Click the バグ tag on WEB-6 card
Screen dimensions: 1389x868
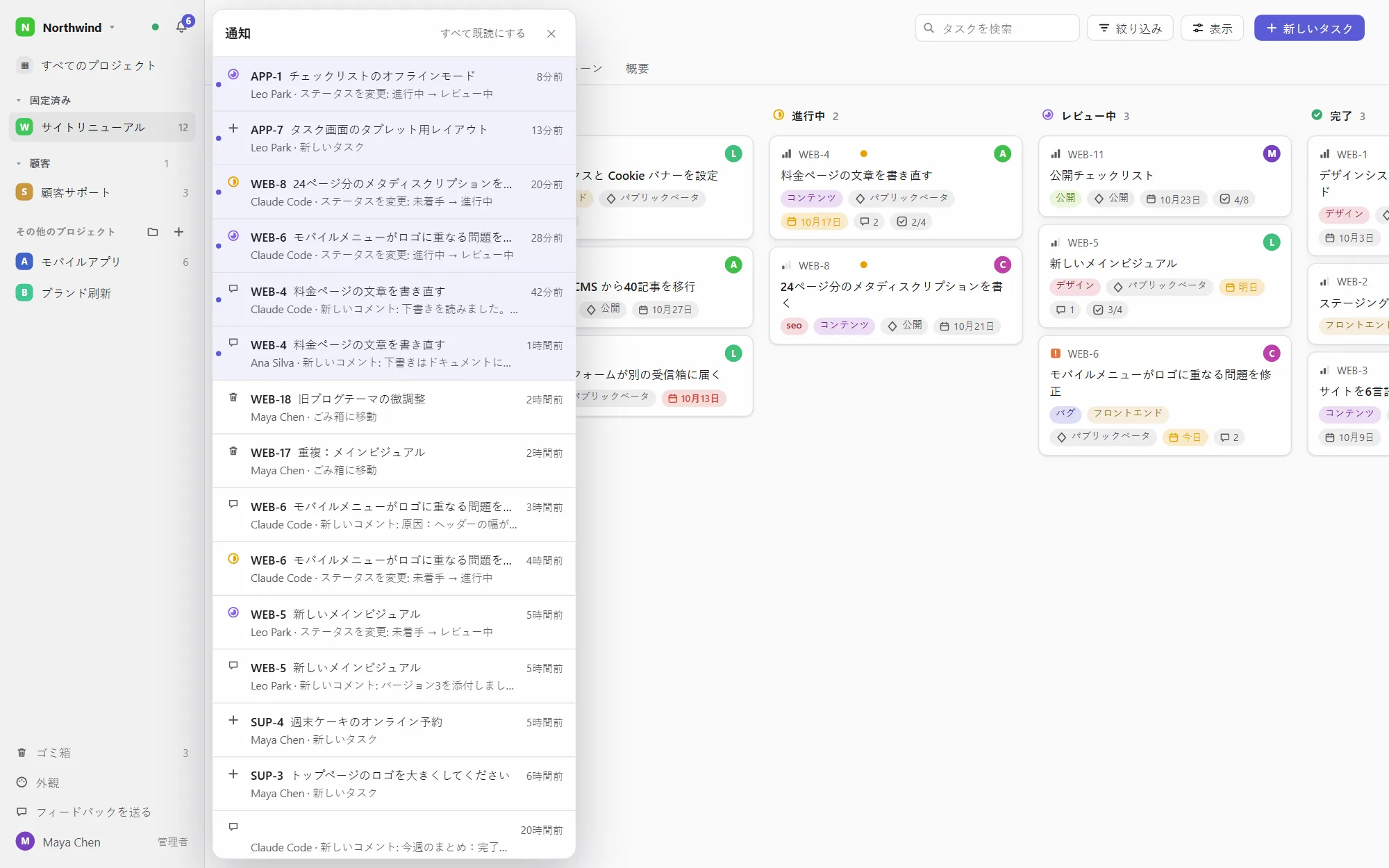coord(1065,414)
